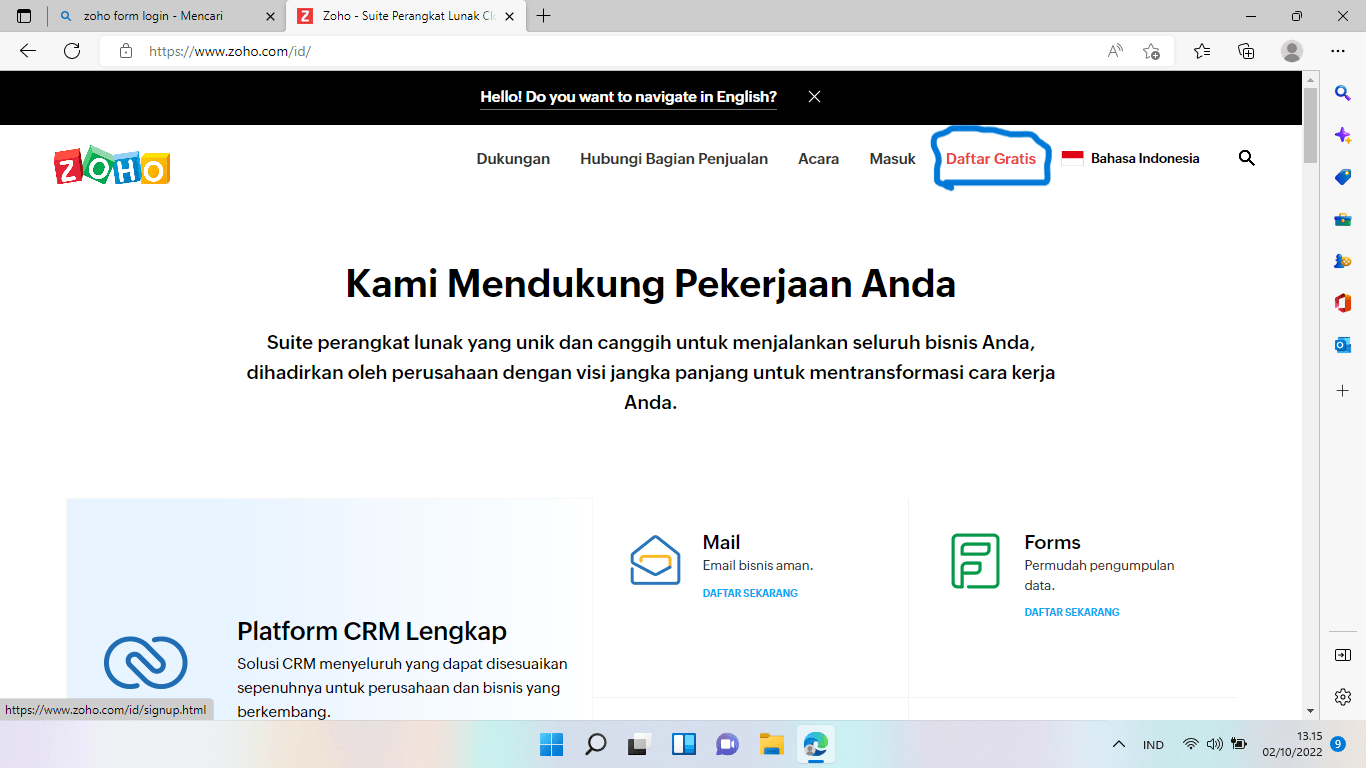Open the site search magnifier icon

tap(1246, 158)
